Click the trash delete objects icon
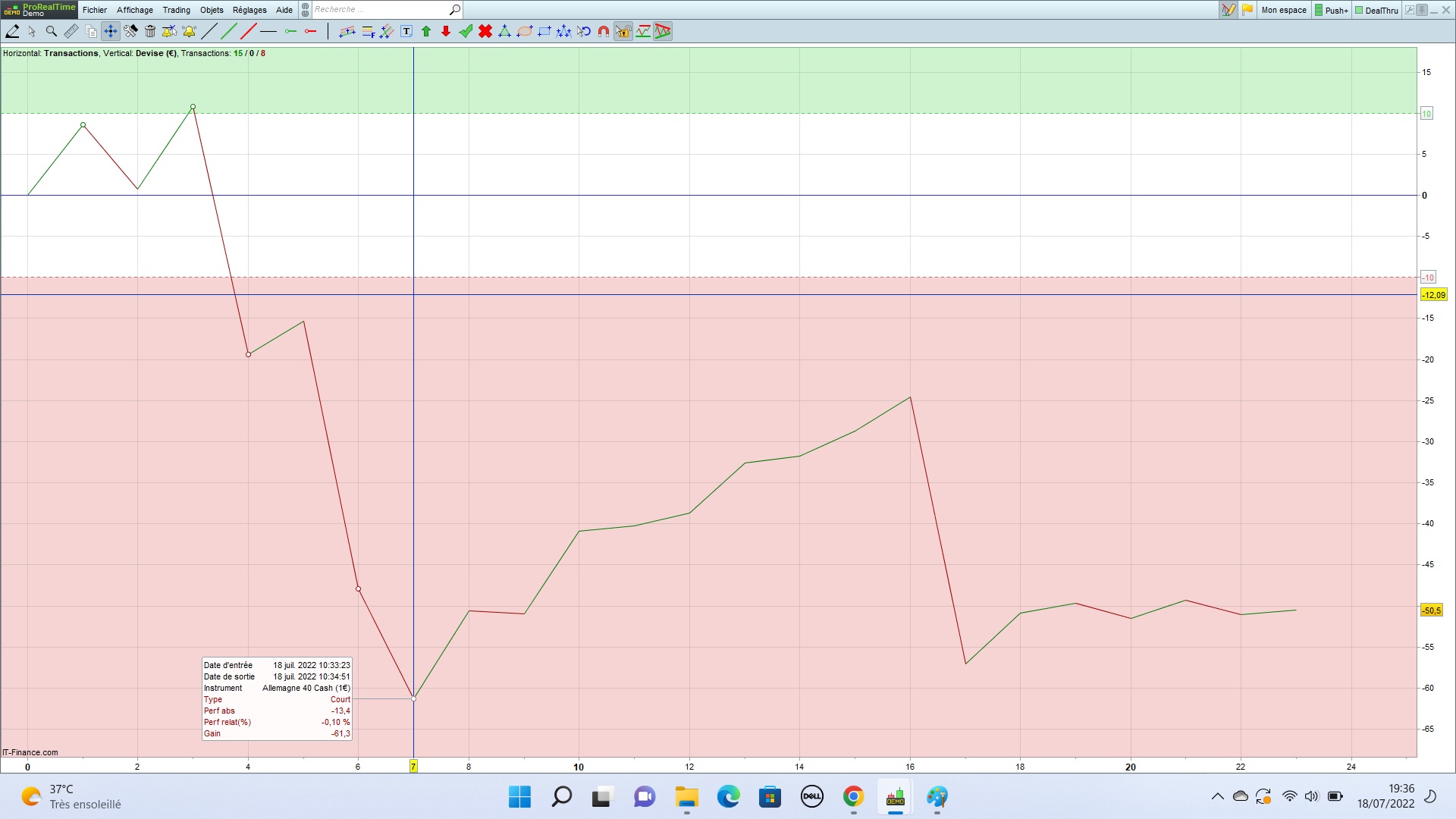 150,31
